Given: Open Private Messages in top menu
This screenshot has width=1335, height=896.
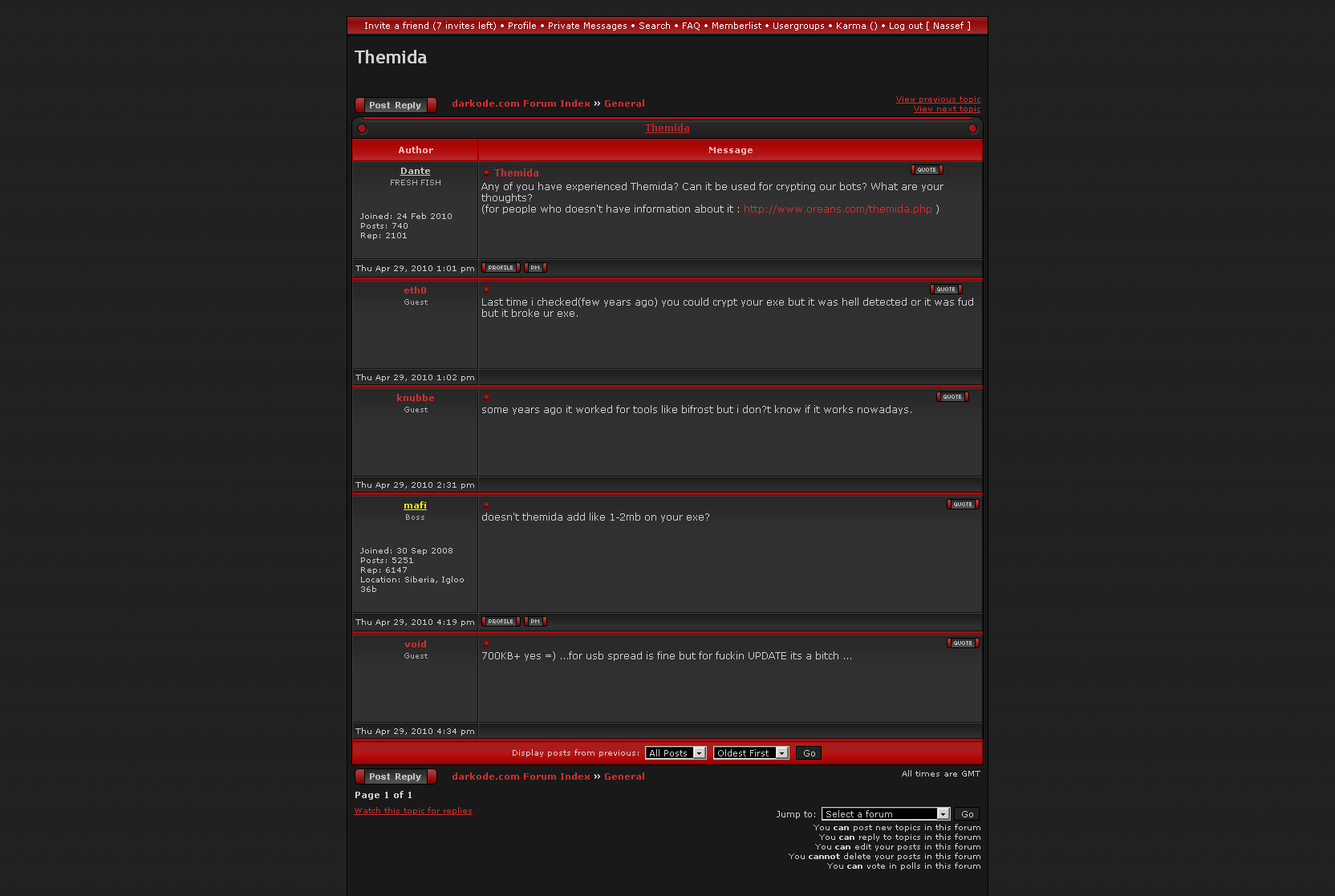Looking at the screenshot, I should (587, 26).
